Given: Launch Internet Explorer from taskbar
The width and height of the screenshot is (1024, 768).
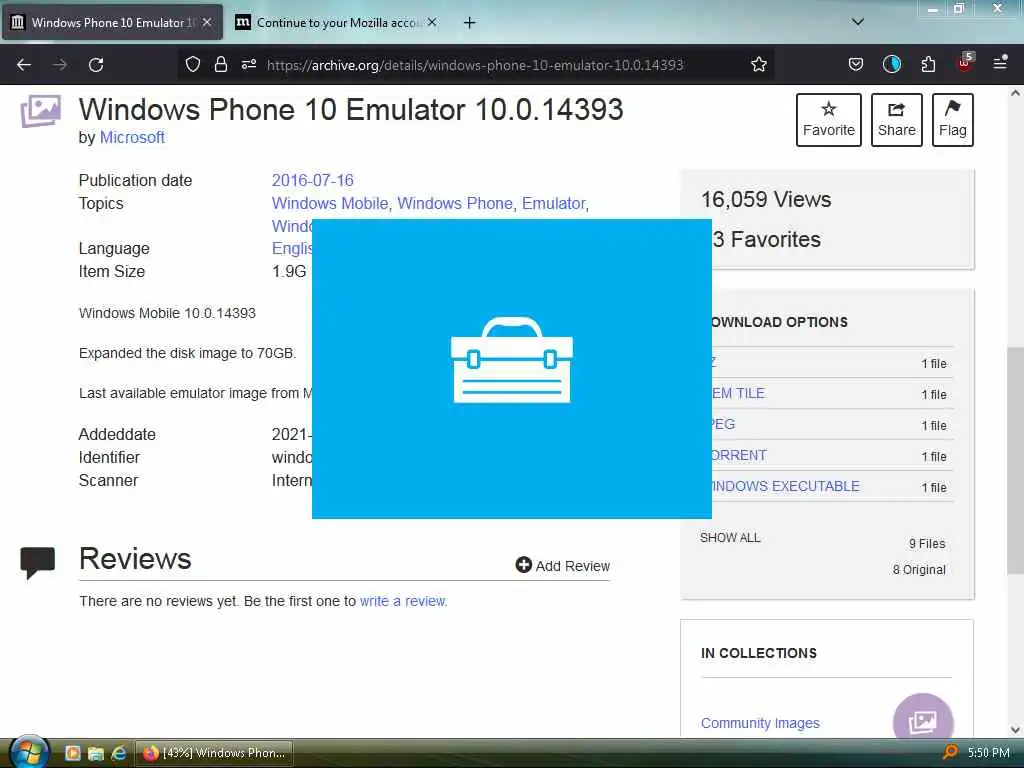Looking at the screenshot, I should [118, 753].
